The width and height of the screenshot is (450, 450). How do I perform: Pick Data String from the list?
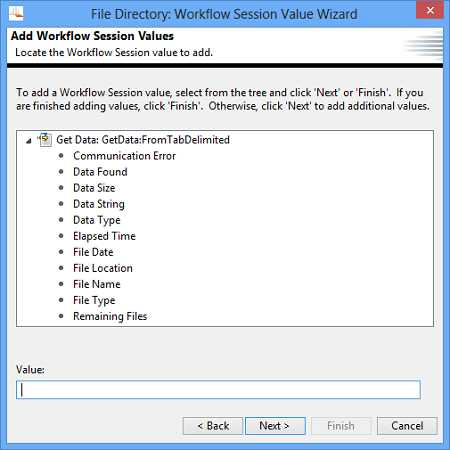pos(99,204)
